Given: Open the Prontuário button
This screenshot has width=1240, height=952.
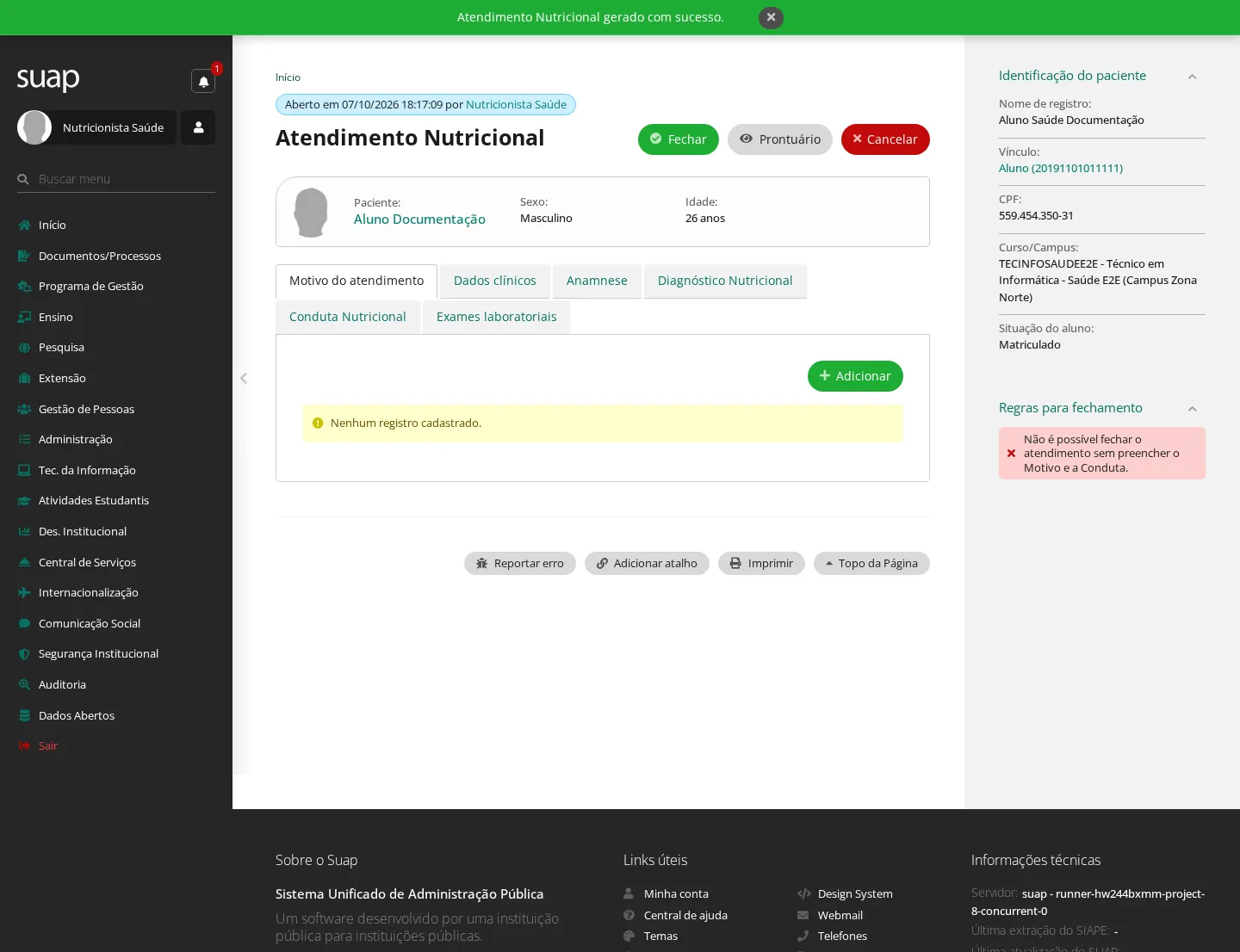Looking at the screenshot, I should [780, 139].
